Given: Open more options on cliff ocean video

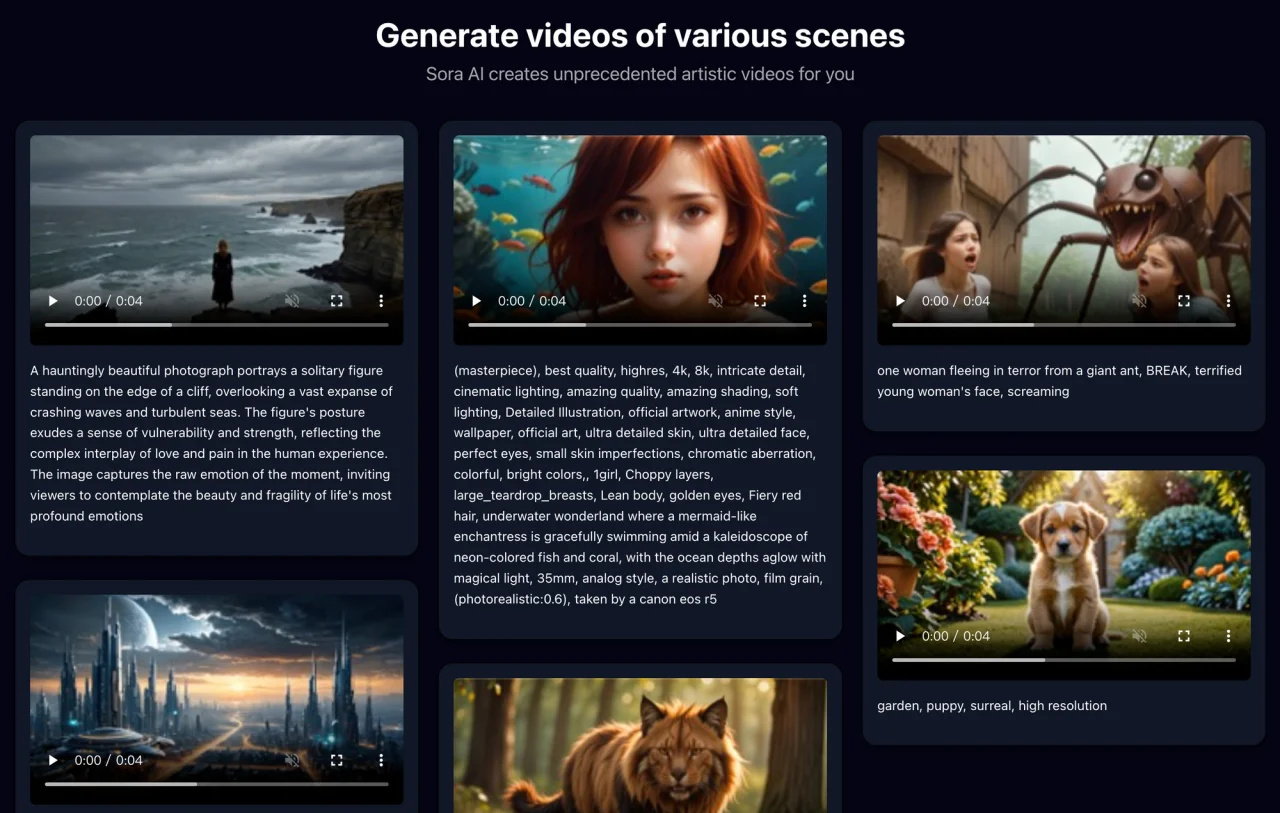Looking at the screenshot, I should pos(381,301).
